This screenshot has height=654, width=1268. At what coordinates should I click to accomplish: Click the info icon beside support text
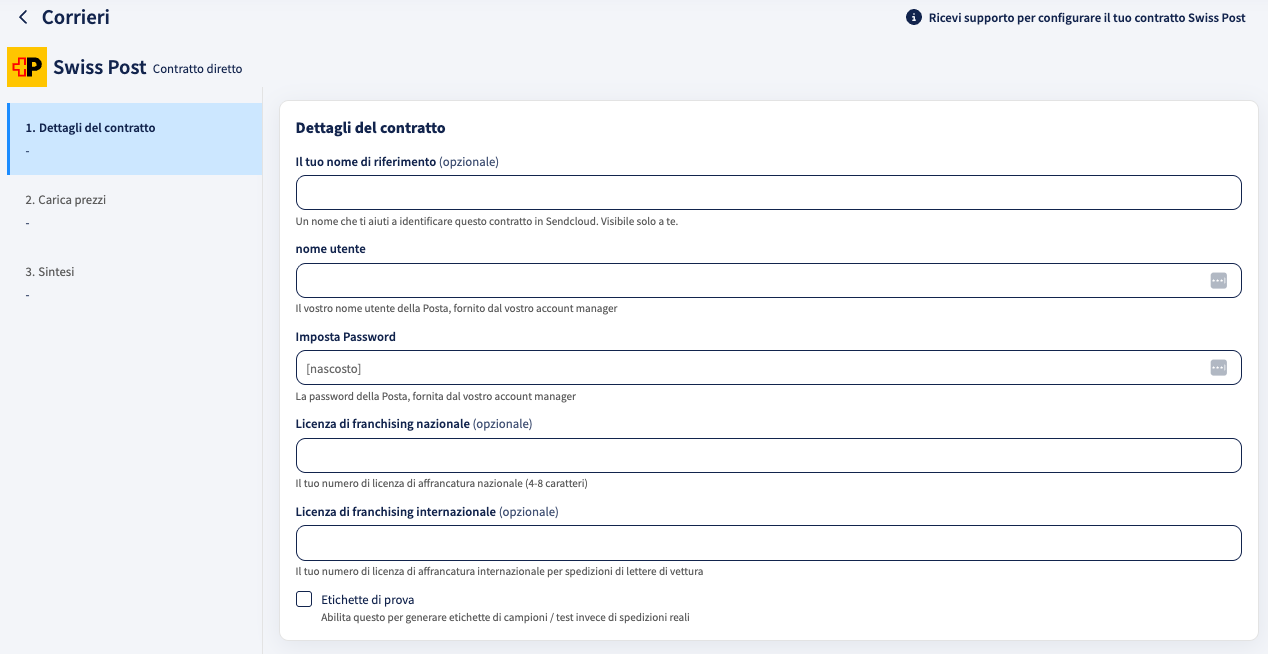coord(913,18)
